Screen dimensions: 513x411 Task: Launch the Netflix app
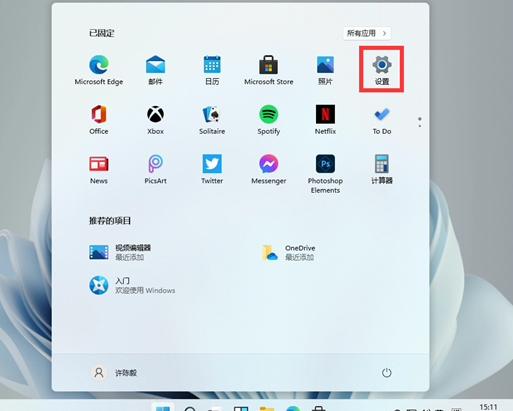325,119
